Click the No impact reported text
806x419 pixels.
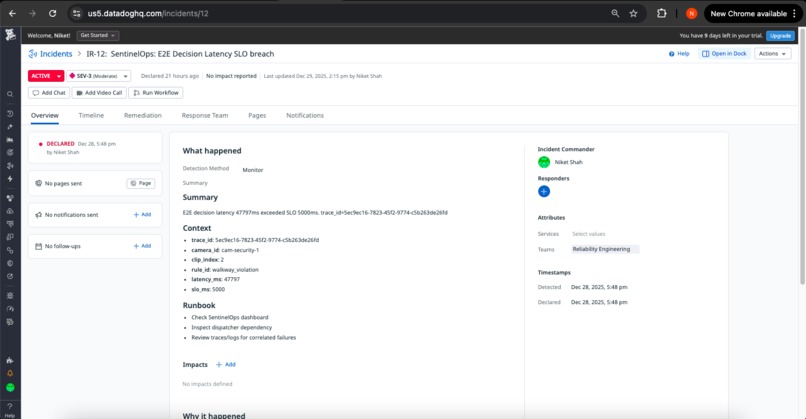coord(231,76)
